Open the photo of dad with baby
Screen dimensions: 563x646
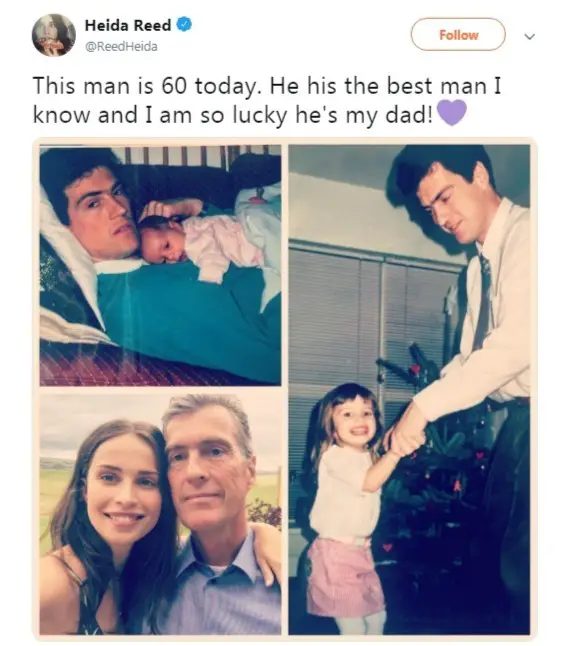pos(160,265)
